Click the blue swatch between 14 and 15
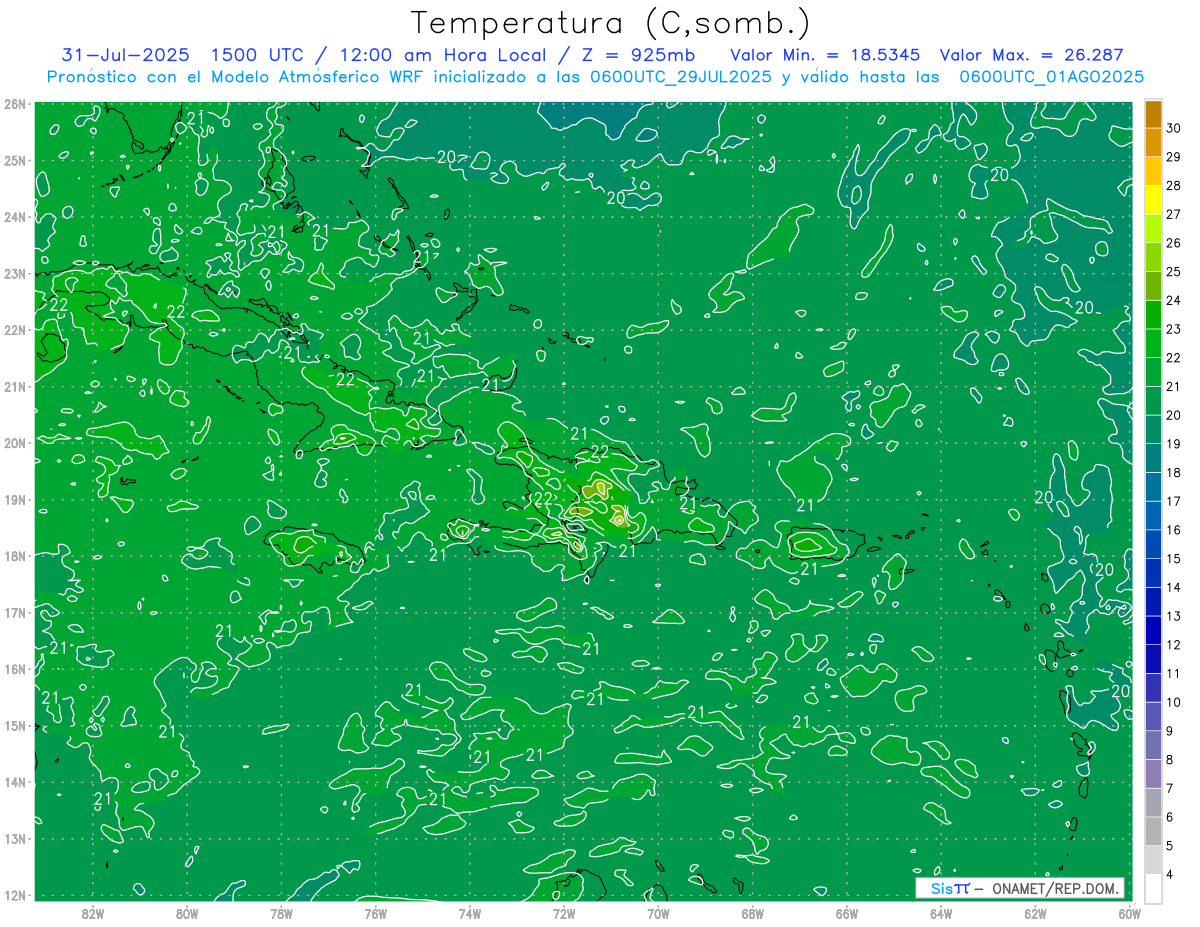This screenshot has width=1200, height=927. (x=1153, y=573)
